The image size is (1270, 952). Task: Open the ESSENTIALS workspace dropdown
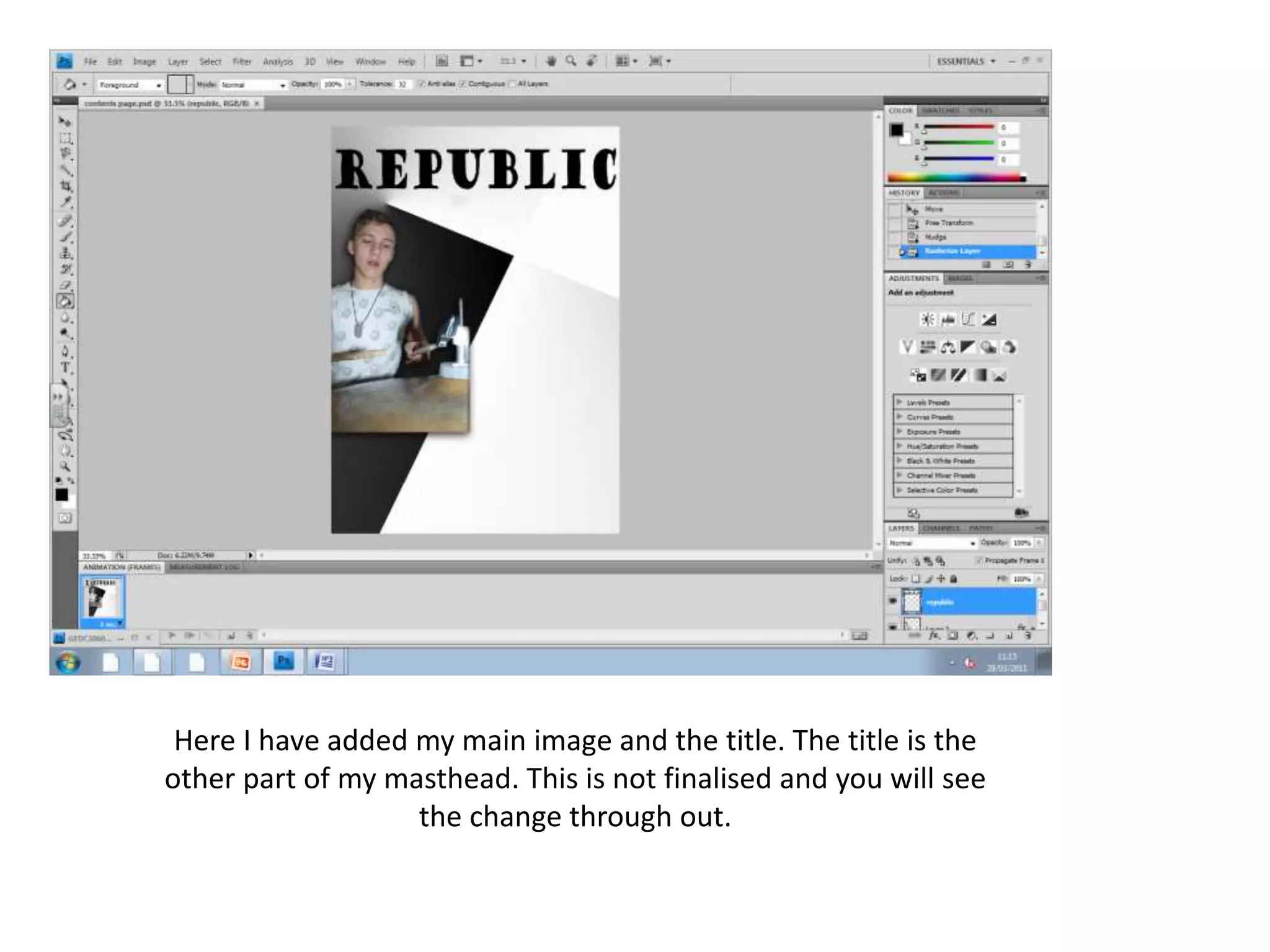[966, 61]
